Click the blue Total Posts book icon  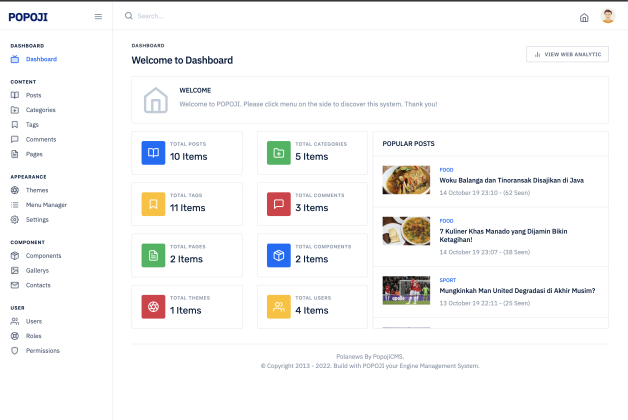click(153, 153)
